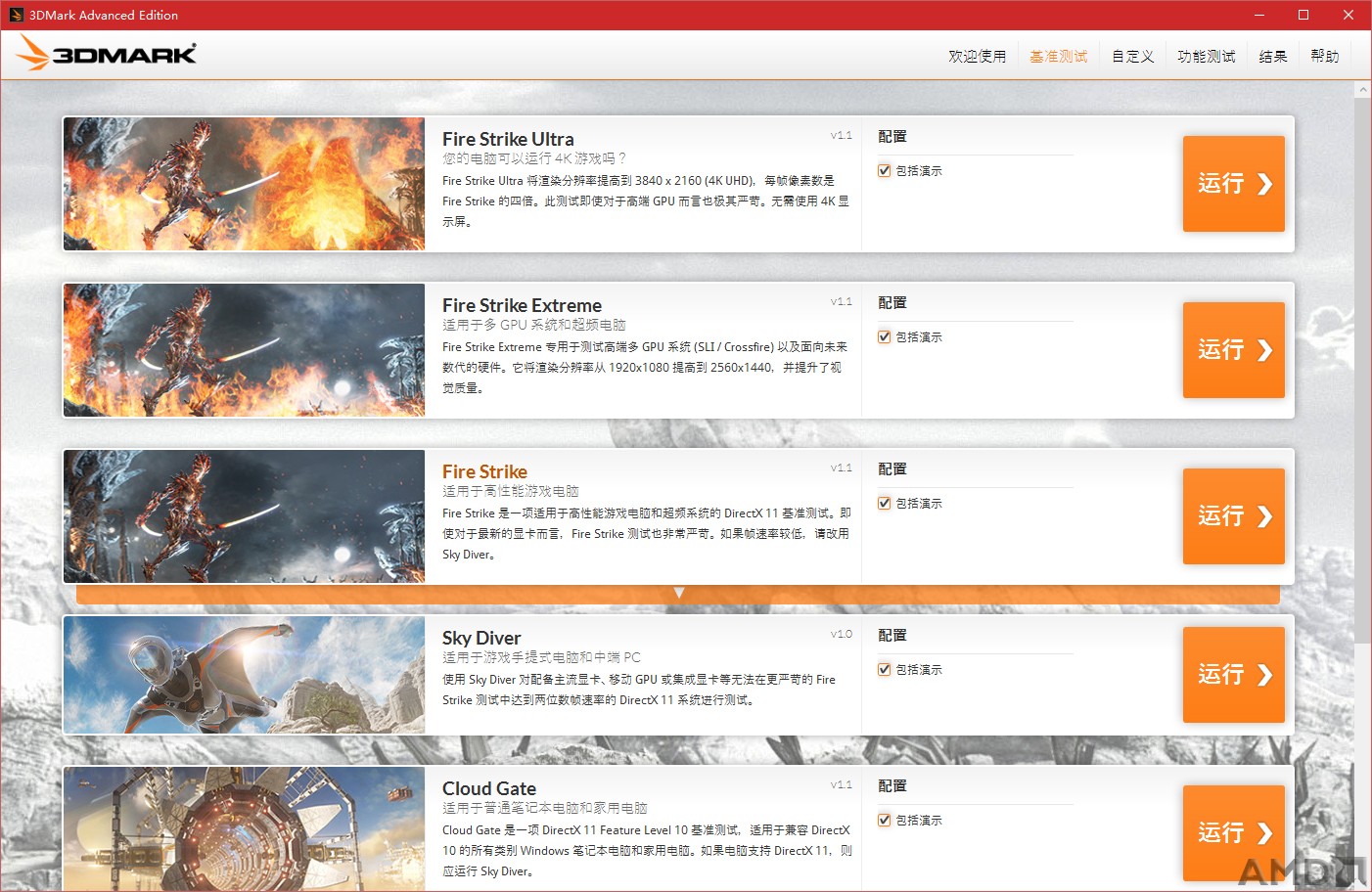Maximize the 3DMark window
Image resolution: width=1372 pixels, height=892 pixels.
click(x=1303, y=15)
